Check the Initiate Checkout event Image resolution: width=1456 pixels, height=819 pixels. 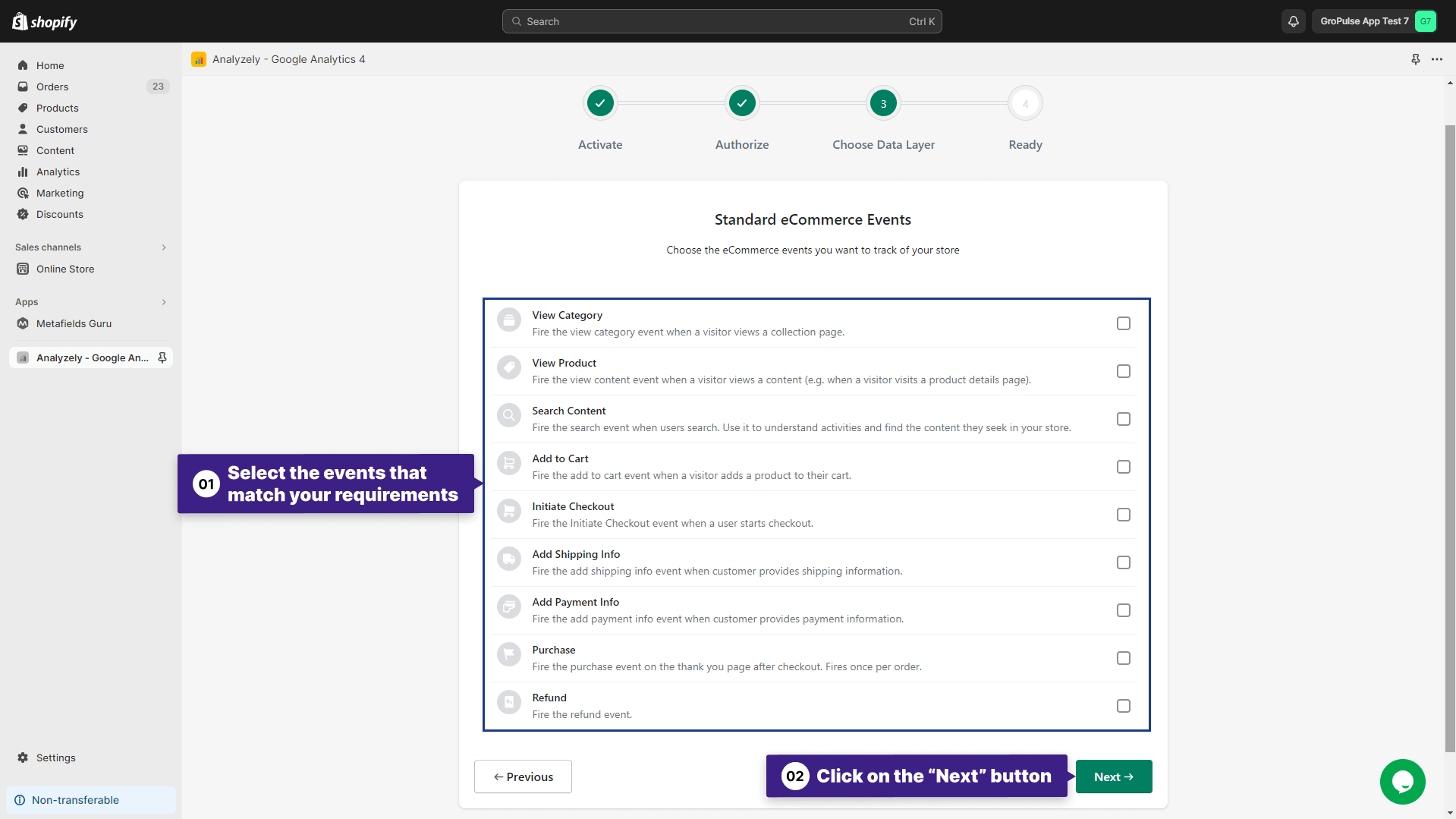pyautogui.click(x=1124, y=515)
